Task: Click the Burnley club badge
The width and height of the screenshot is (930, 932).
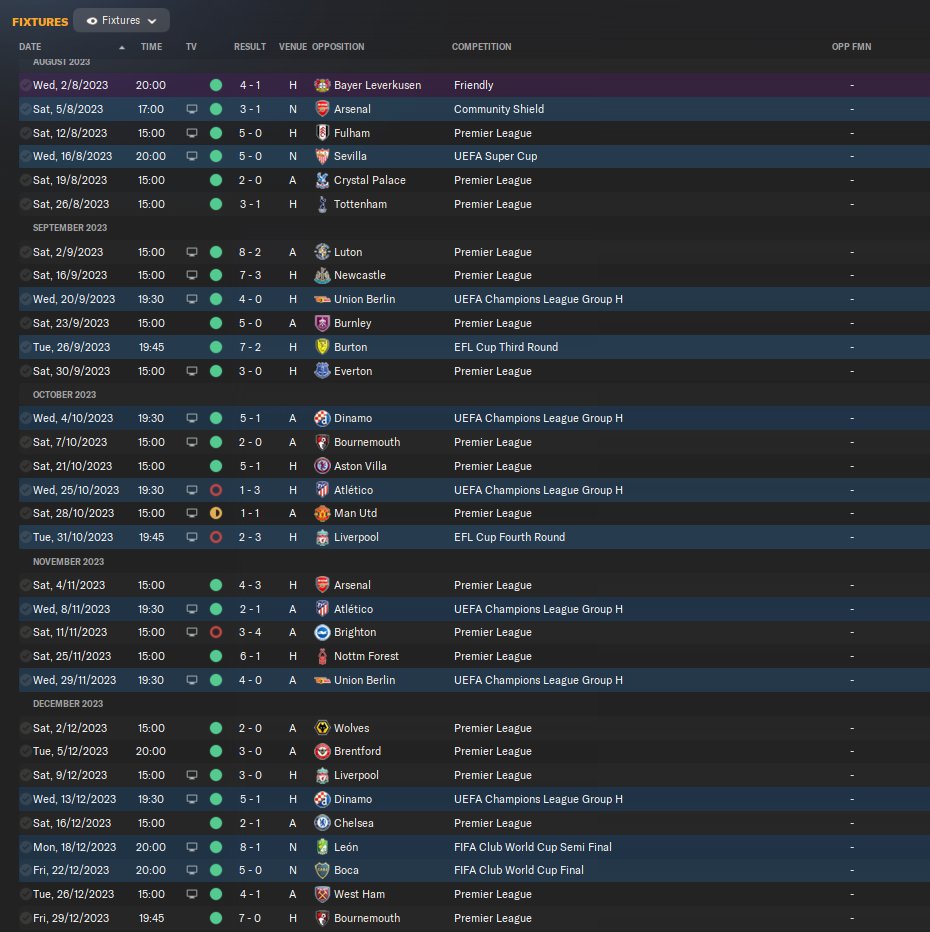Action: (x=322, y=323)
